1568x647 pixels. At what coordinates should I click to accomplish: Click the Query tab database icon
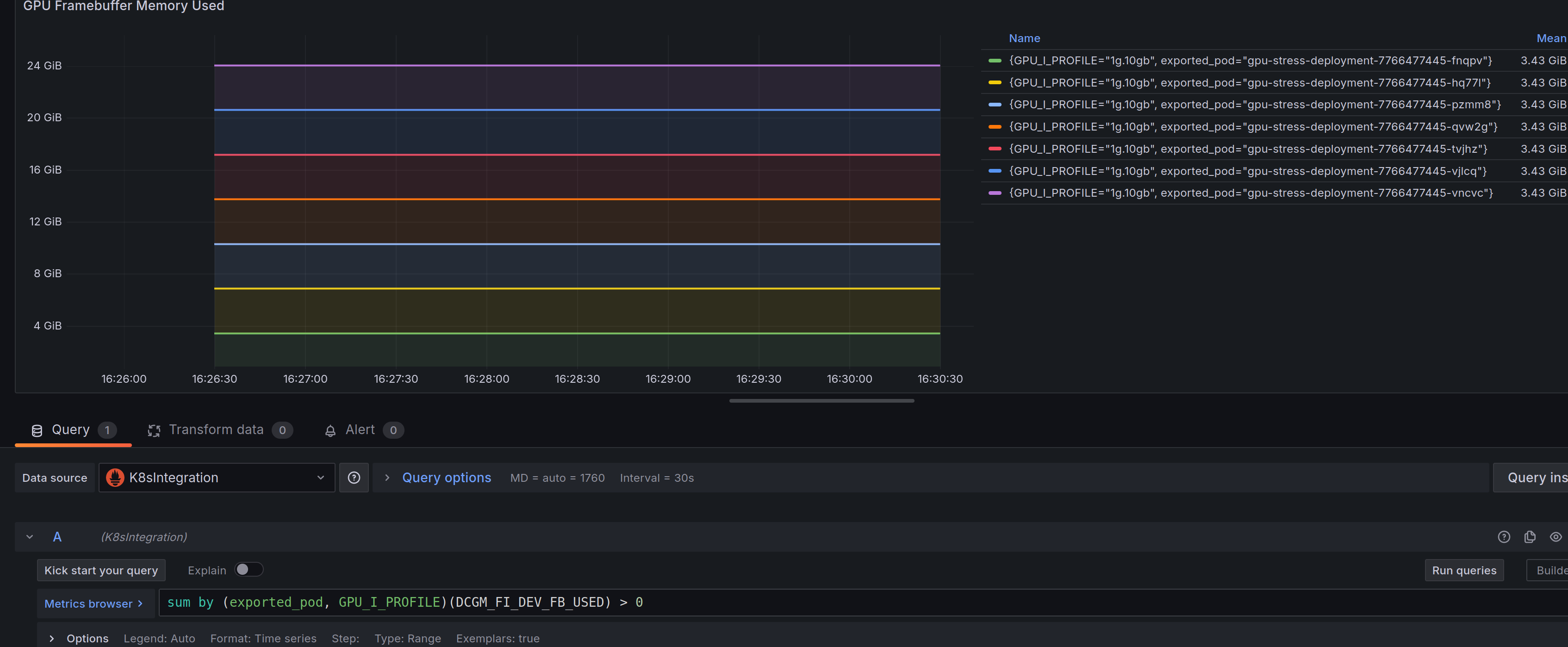(x=37, y=430)
